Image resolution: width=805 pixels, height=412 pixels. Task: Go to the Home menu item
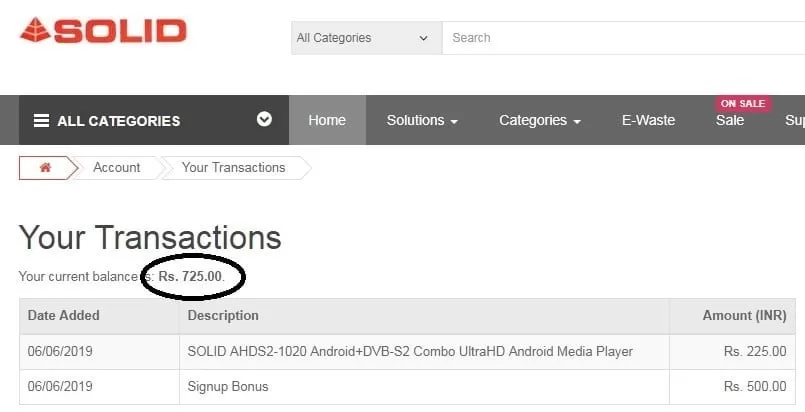pyautogui.click(x=327, y=120)
